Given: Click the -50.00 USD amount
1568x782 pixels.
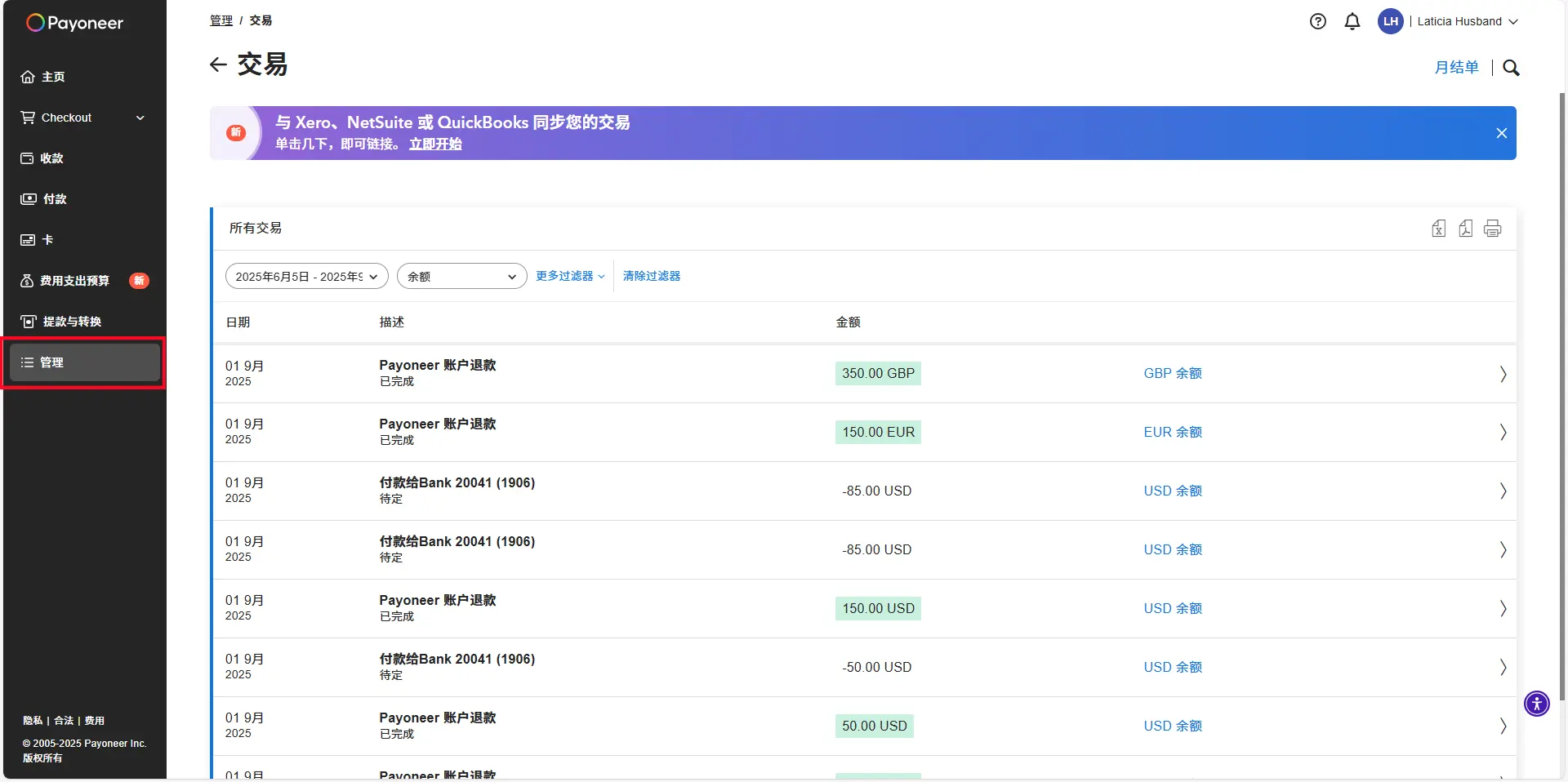Looking at the screenshot, I should [877, 667].
